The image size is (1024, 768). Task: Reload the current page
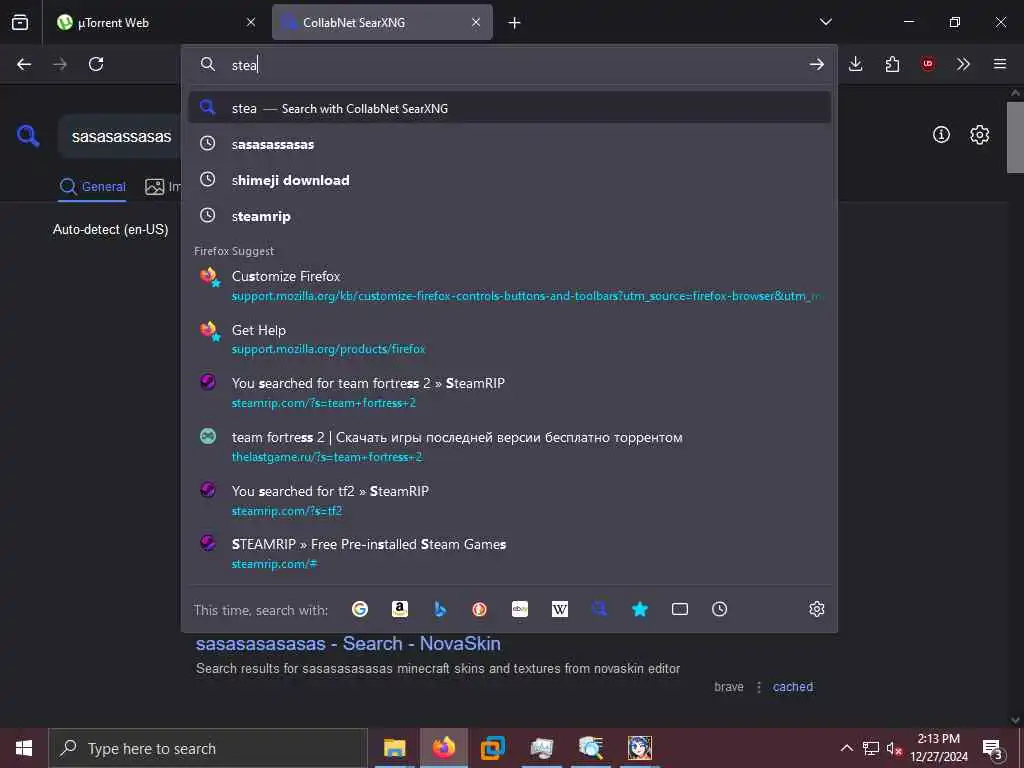point(96,64)
